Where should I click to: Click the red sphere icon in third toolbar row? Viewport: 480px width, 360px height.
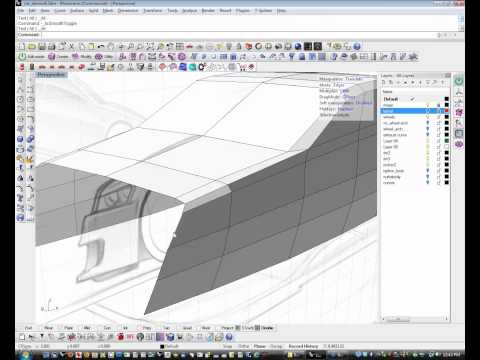(x=162, y=67)
